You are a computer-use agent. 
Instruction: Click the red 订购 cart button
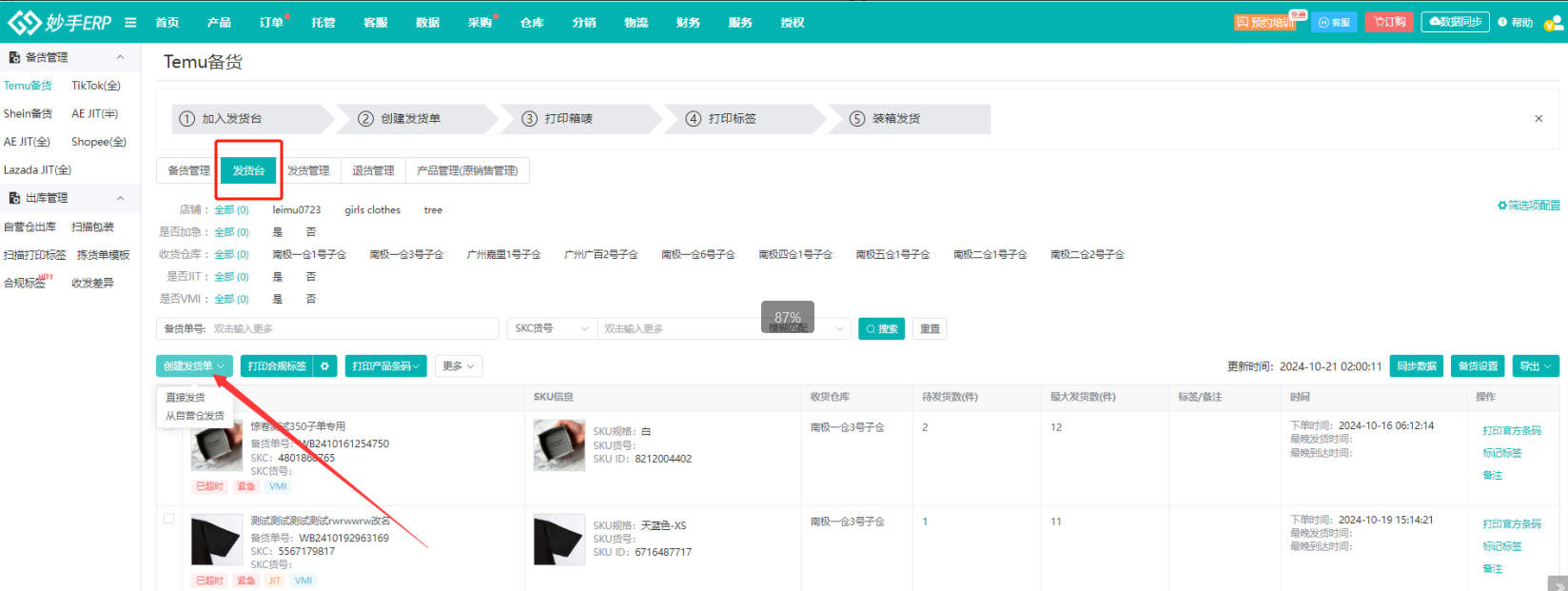tap(1389, 22)
